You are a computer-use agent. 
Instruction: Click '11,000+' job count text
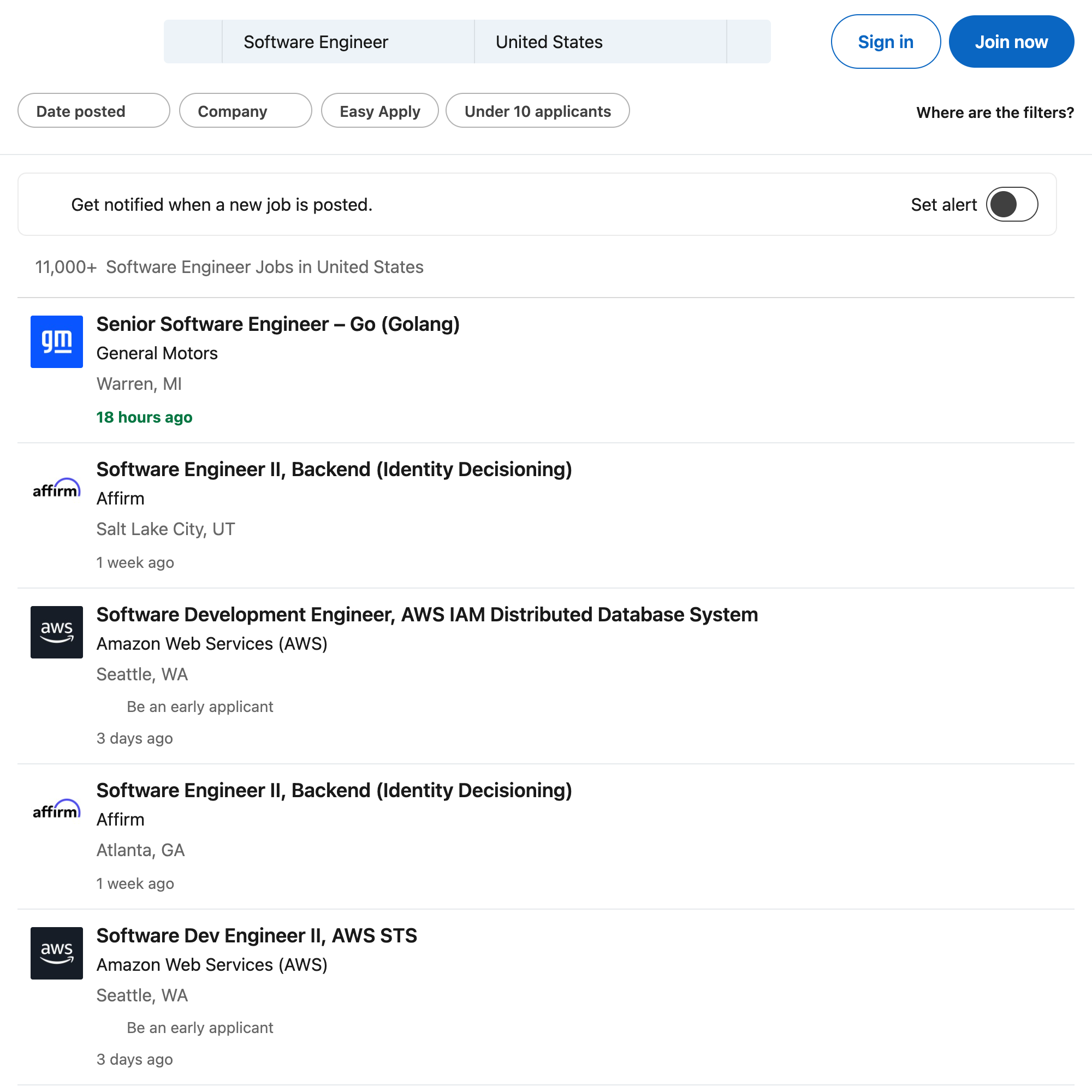66,267
